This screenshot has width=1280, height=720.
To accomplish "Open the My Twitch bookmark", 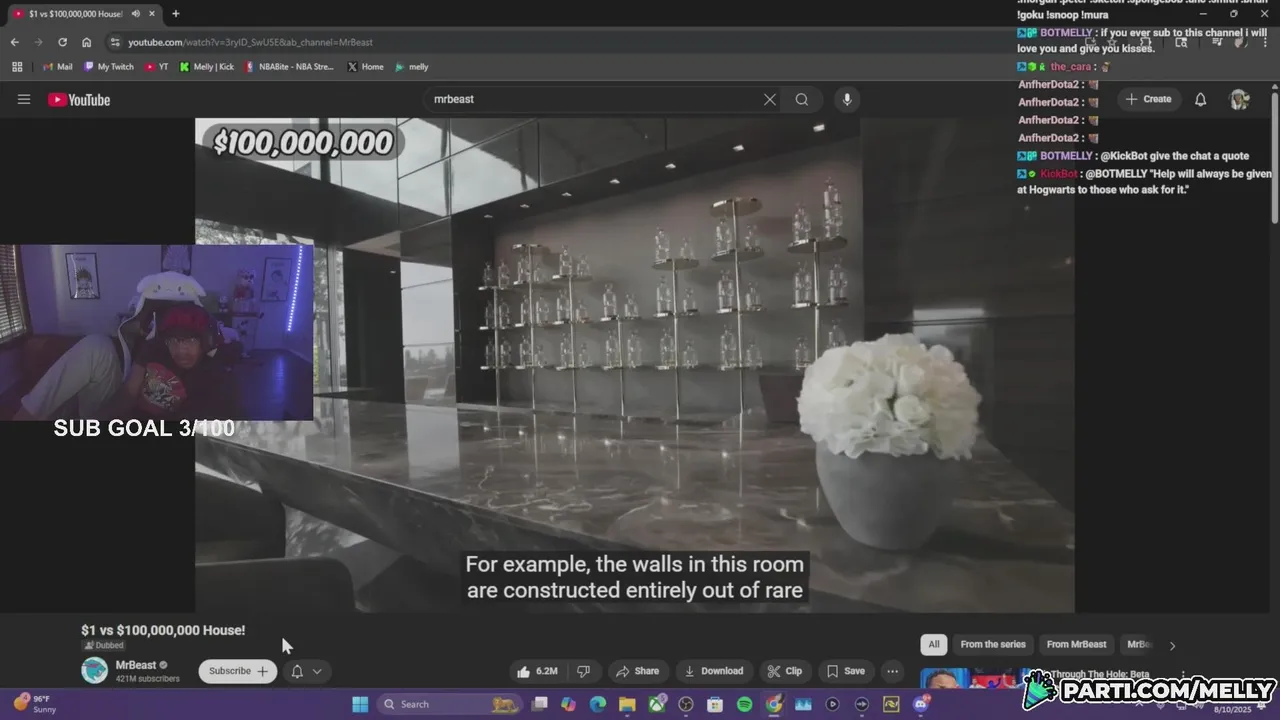I will 109,67.
